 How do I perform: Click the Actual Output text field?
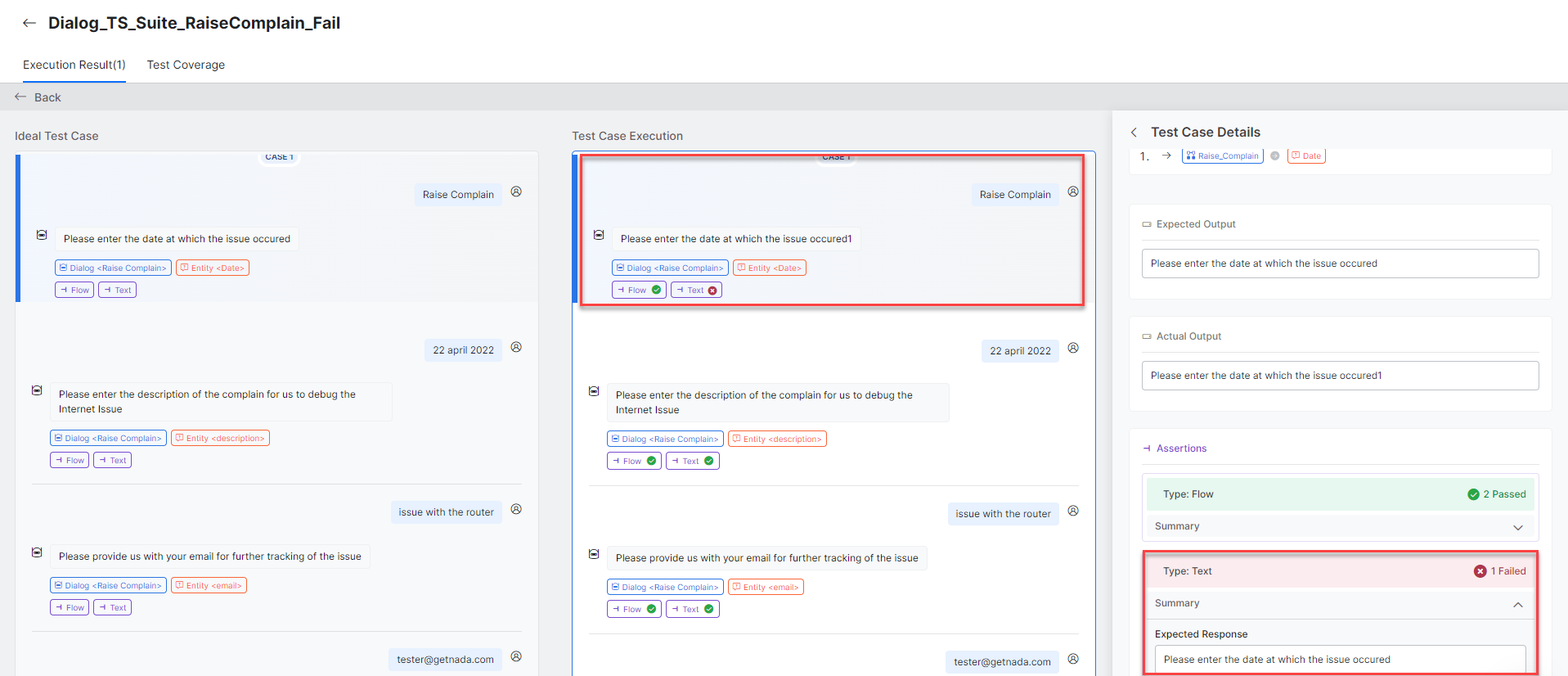1339,376
